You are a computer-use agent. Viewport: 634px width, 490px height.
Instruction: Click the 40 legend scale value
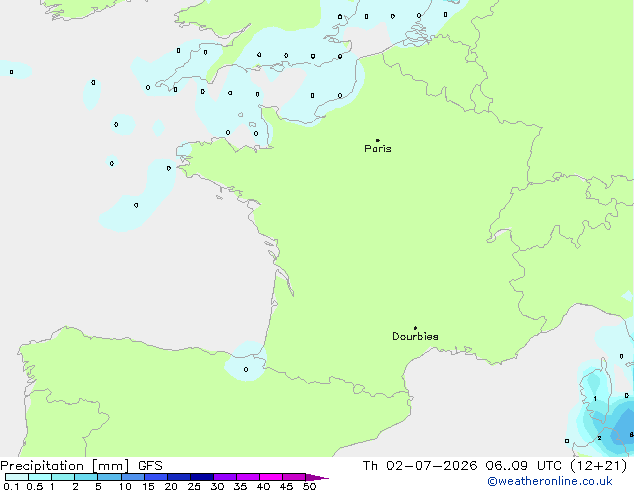(263, 486)
